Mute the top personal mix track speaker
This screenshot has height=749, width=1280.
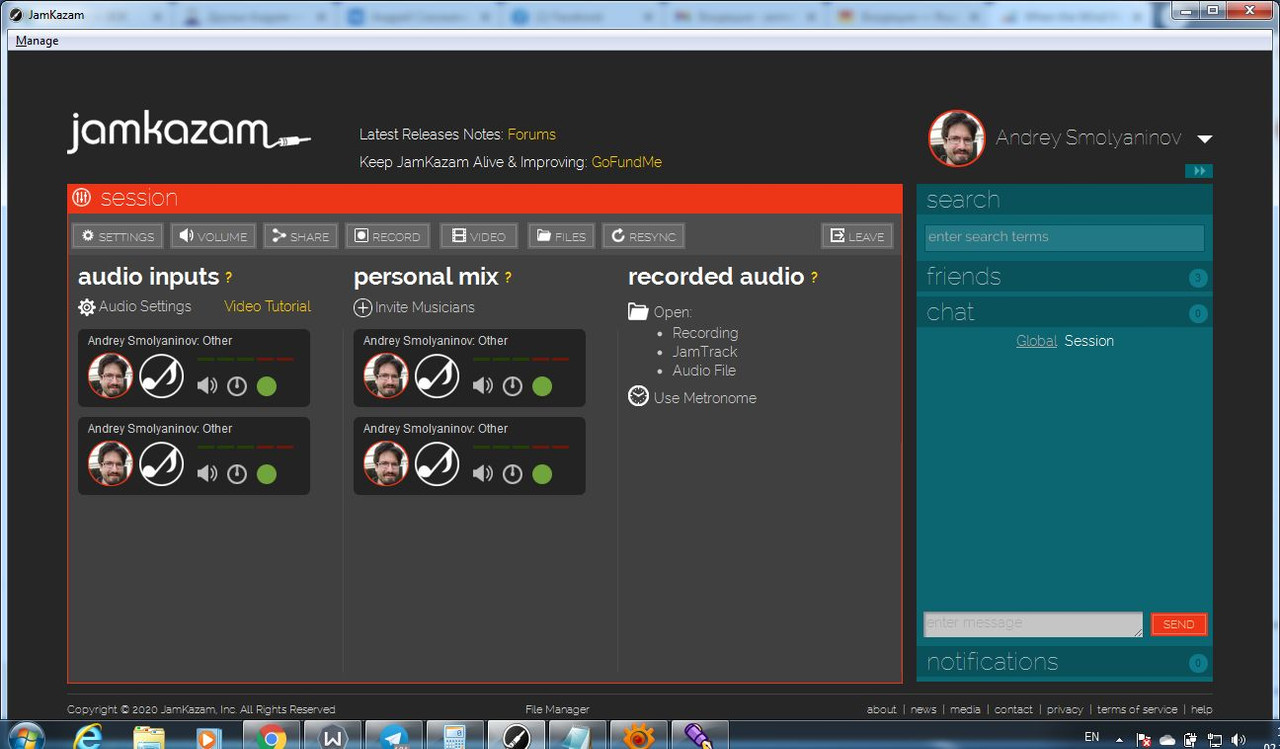pos(483,386)
